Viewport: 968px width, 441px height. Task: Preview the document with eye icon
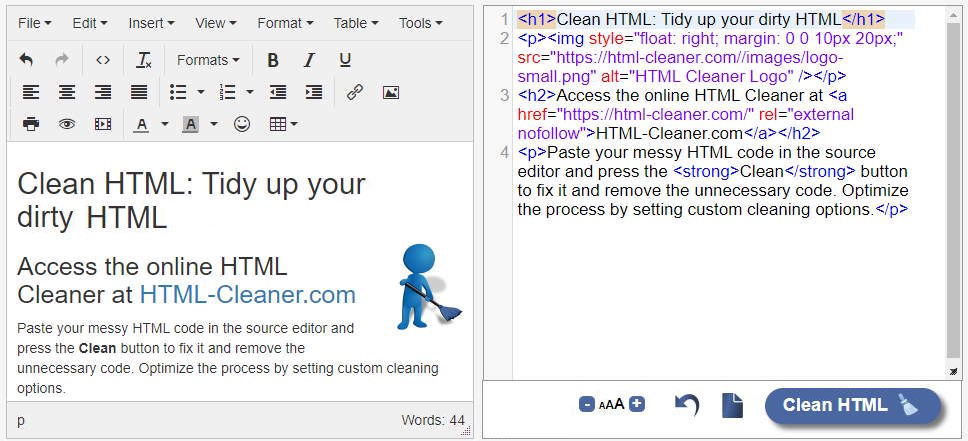[67, 124]
